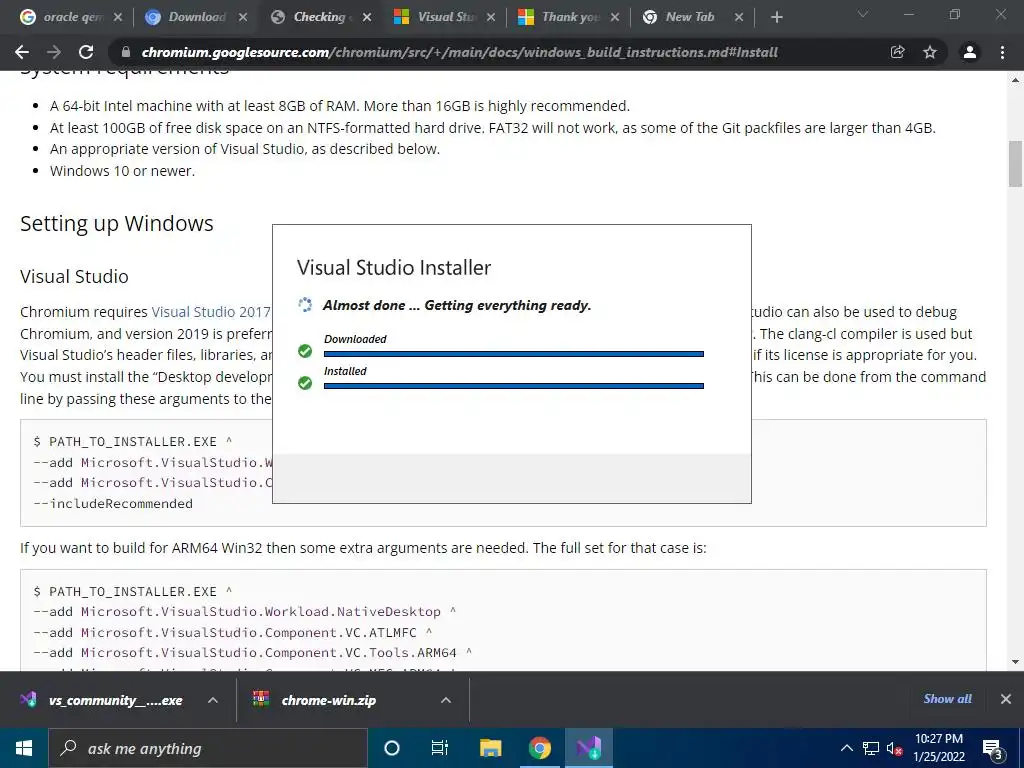Click the 'Visual Studio' section heading
The image size is (1024, 768).
(74, 276)
